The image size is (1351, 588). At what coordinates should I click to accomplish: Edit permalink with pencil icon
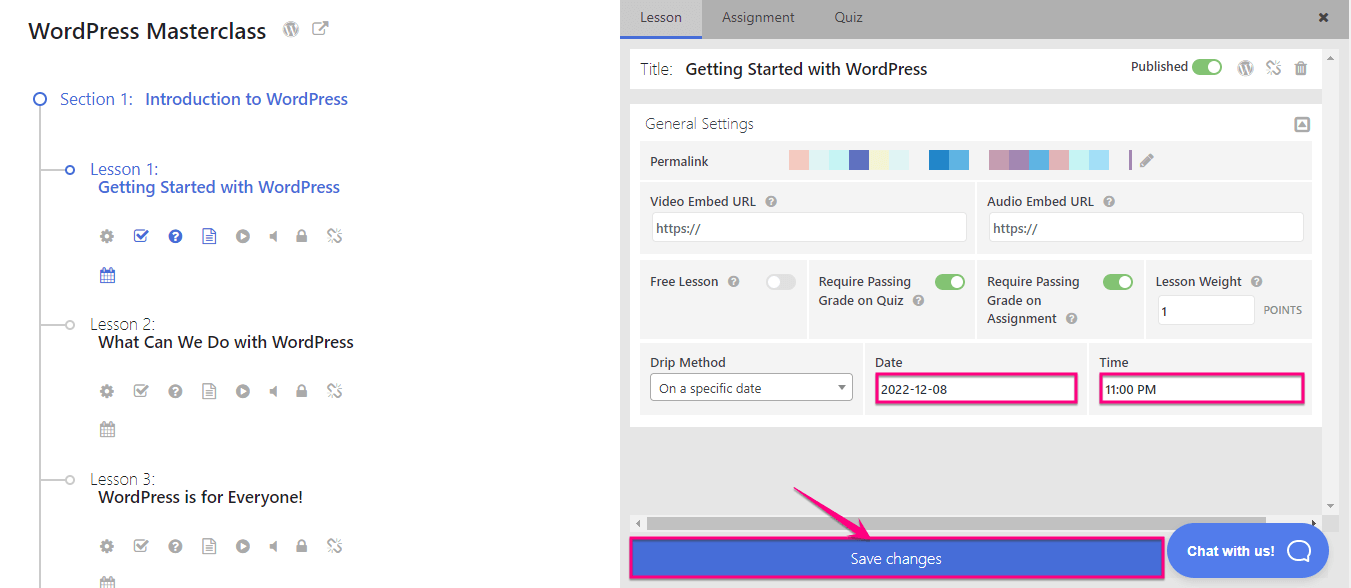[x=1147, y=160]
